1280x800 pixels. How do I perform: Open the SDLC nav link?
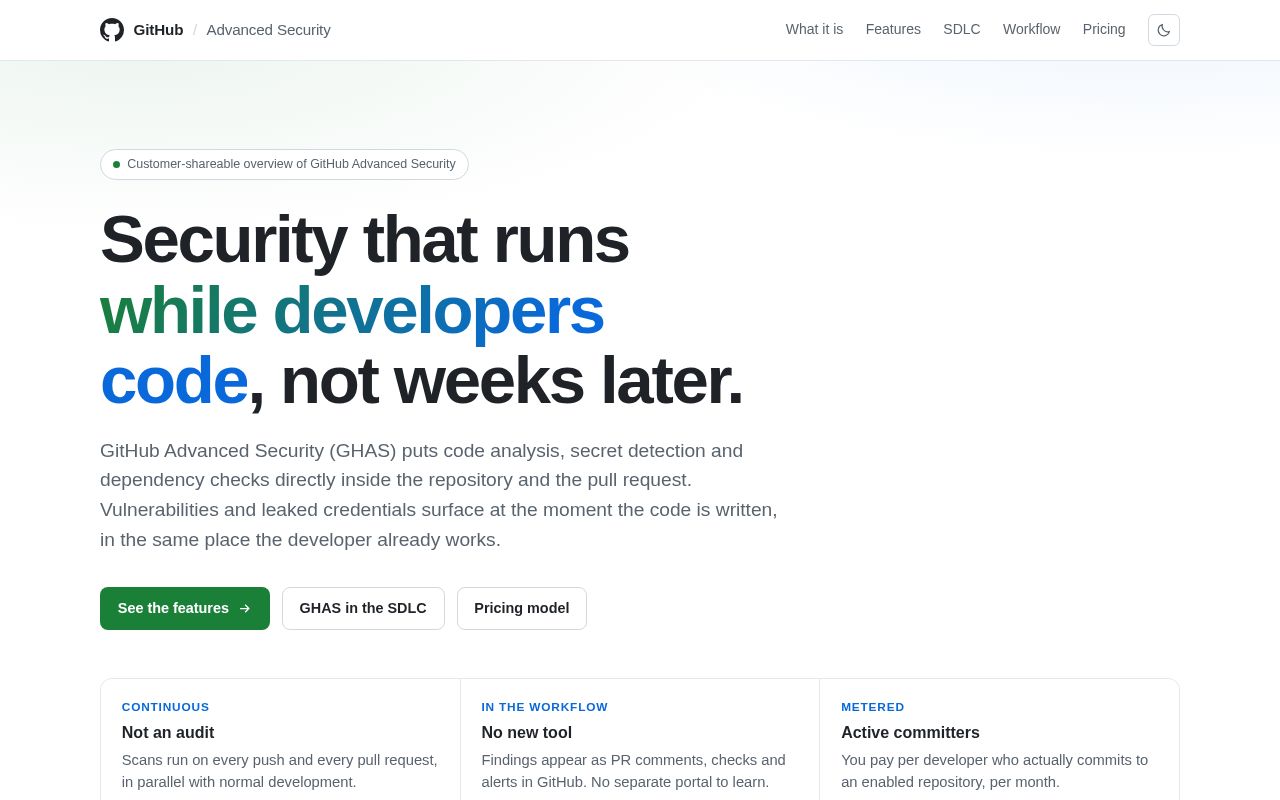(962, 29)
